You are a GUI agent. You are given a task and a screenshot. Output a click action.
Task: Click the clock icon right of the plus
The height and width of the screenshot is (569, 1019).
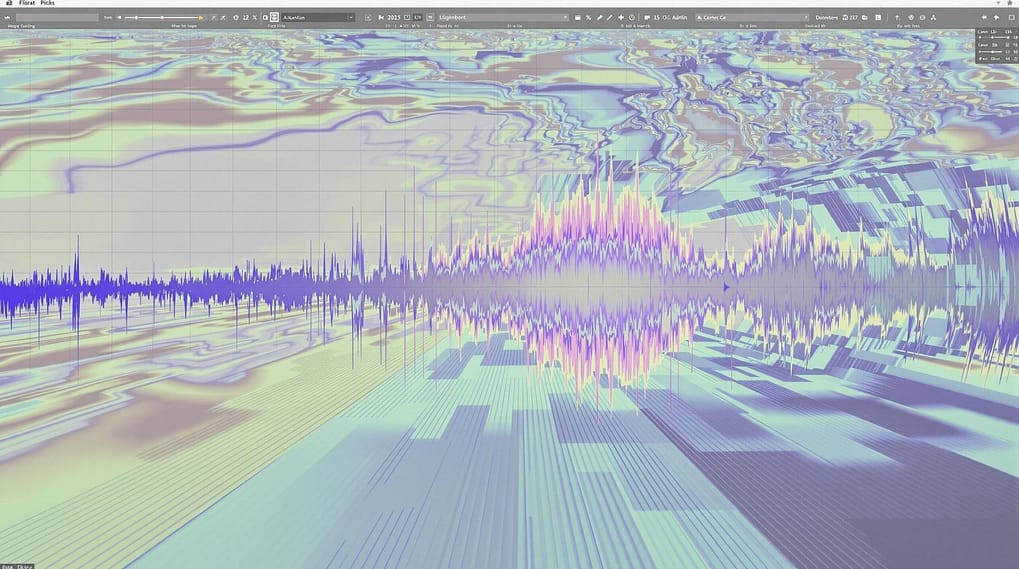[632, 18]
